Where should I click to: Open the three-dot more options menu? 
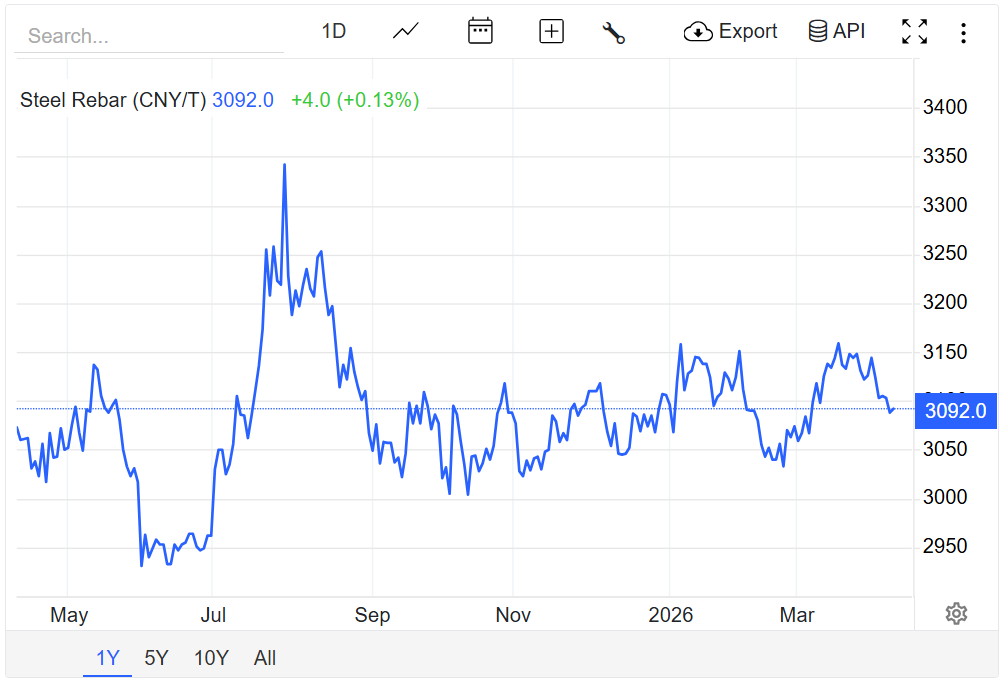click(963, 33)
